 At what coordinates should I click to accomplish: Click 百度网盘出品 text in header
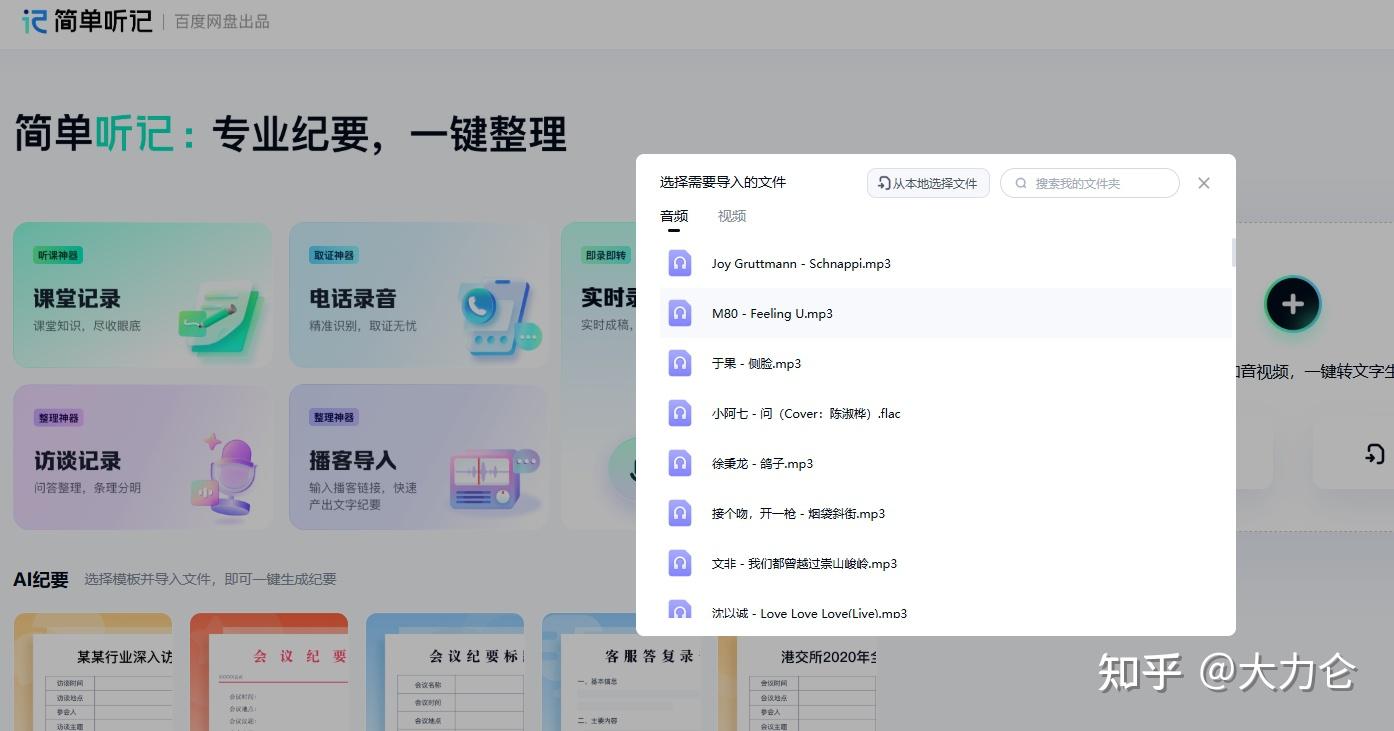(x=222, y=21)
